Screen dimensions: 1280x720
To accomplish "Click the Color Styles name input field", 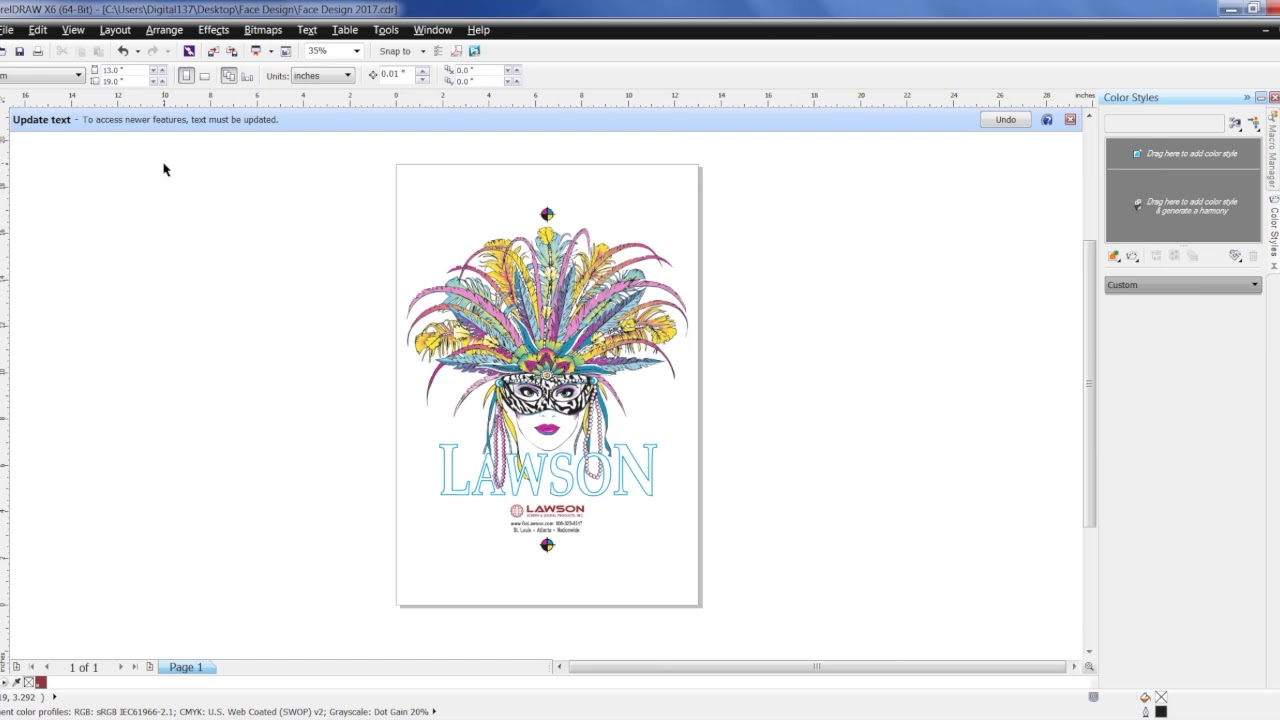I will pos(1164,124).
